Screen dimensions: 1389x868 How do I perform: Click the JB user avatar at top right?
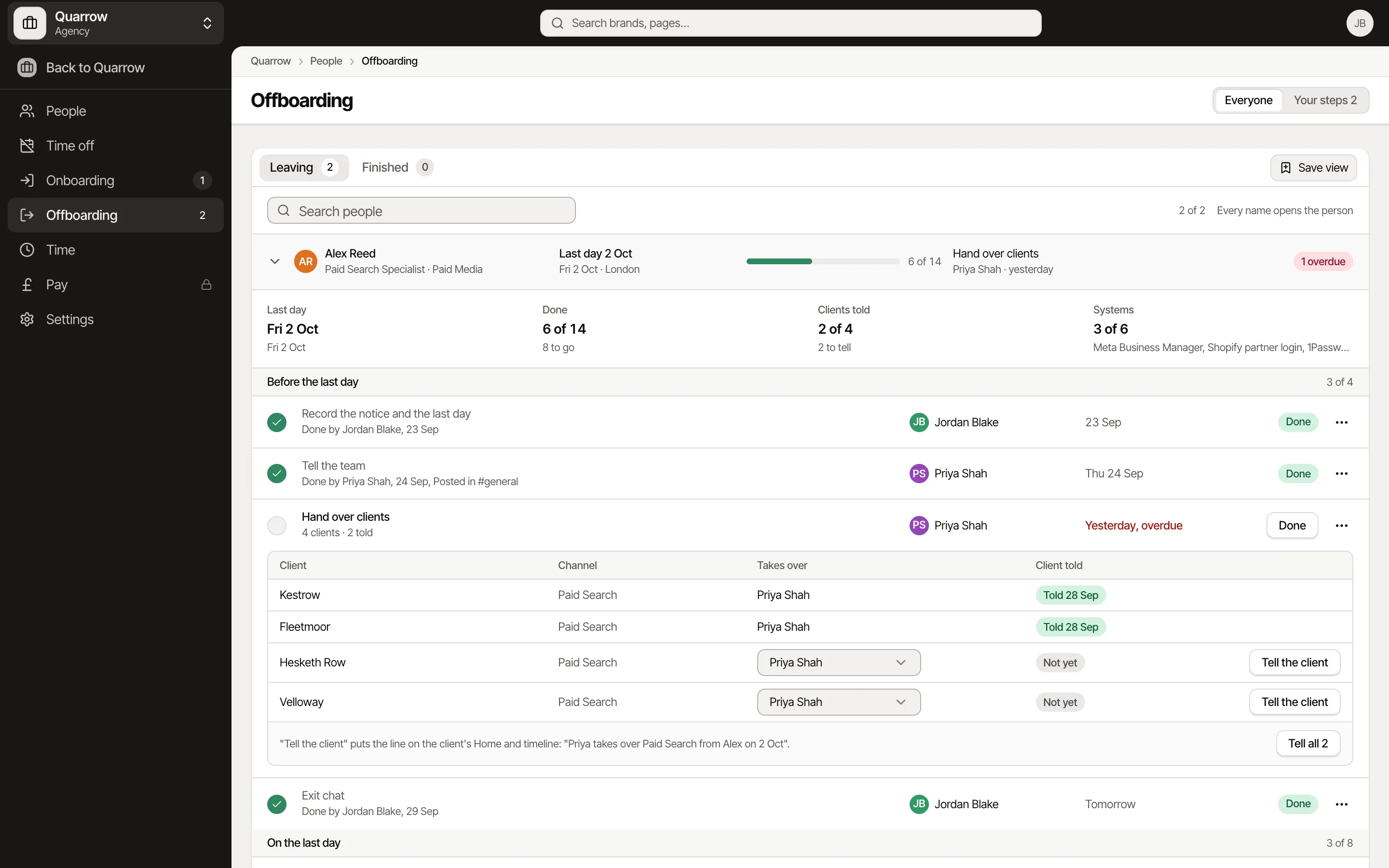click(1359, 23)
